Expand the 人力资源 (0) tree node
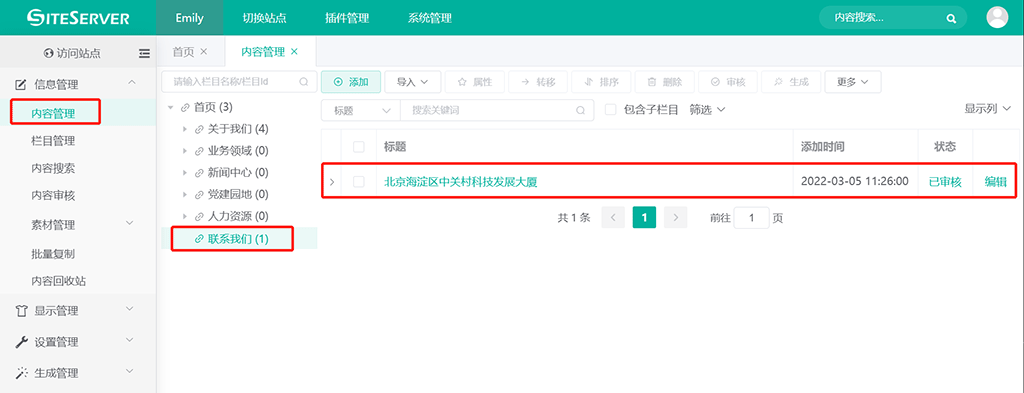The image size is (1024, 393). (185, 216)
